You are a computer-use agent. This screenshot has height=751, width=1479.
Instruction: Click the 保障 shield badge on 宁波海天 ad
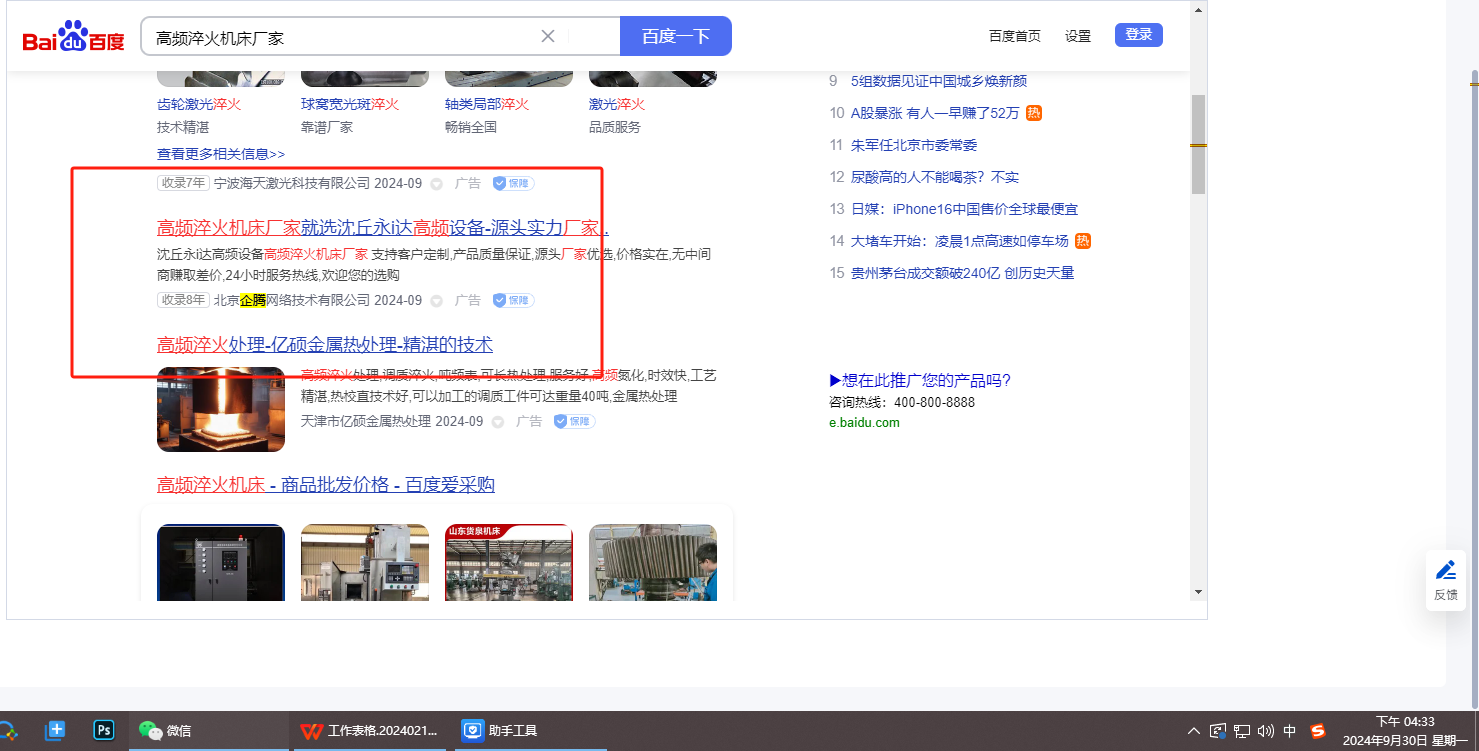[x=513, y=184]
